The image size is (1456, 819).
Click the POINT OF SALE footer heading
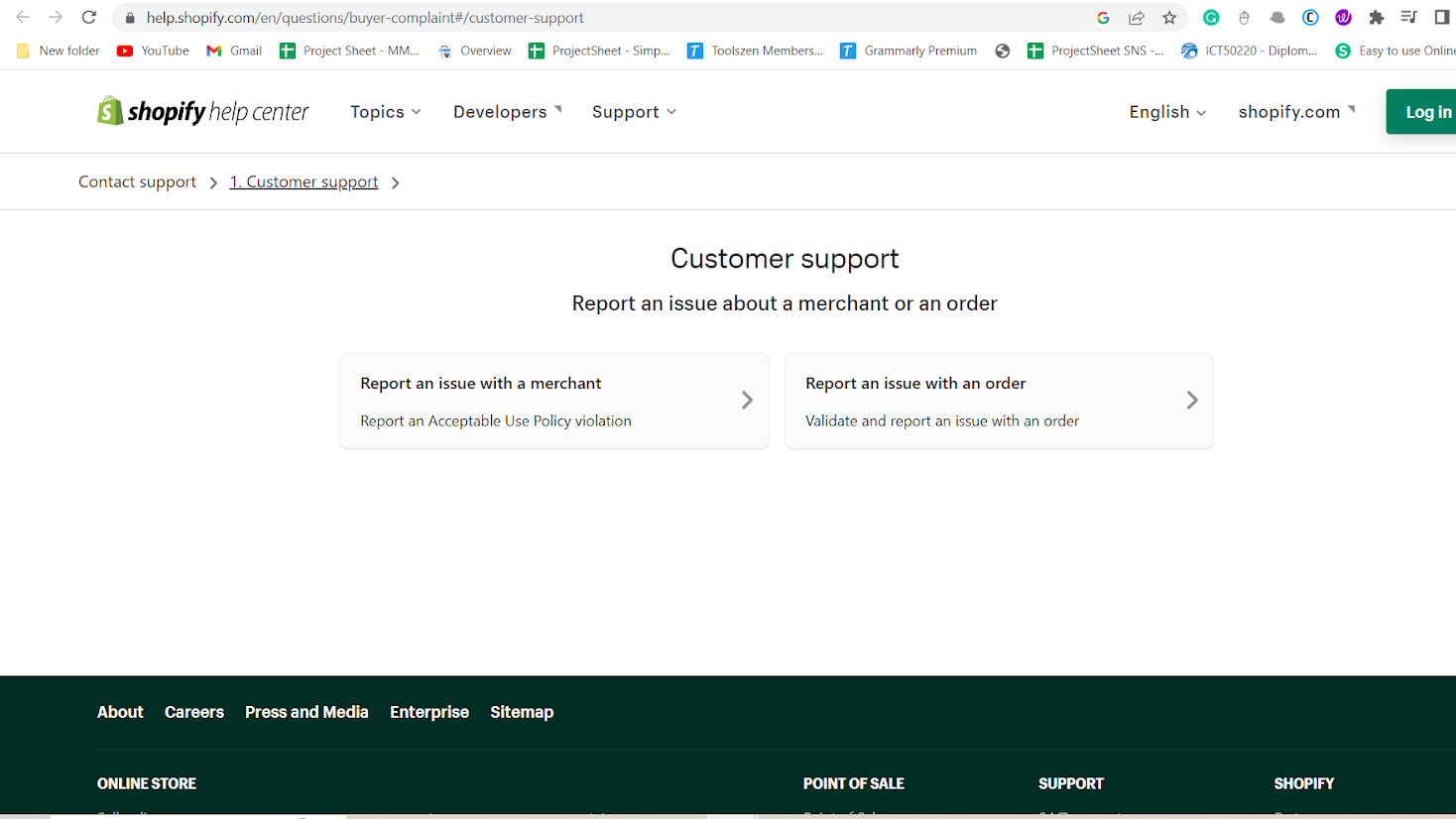[x=854, y=783]
